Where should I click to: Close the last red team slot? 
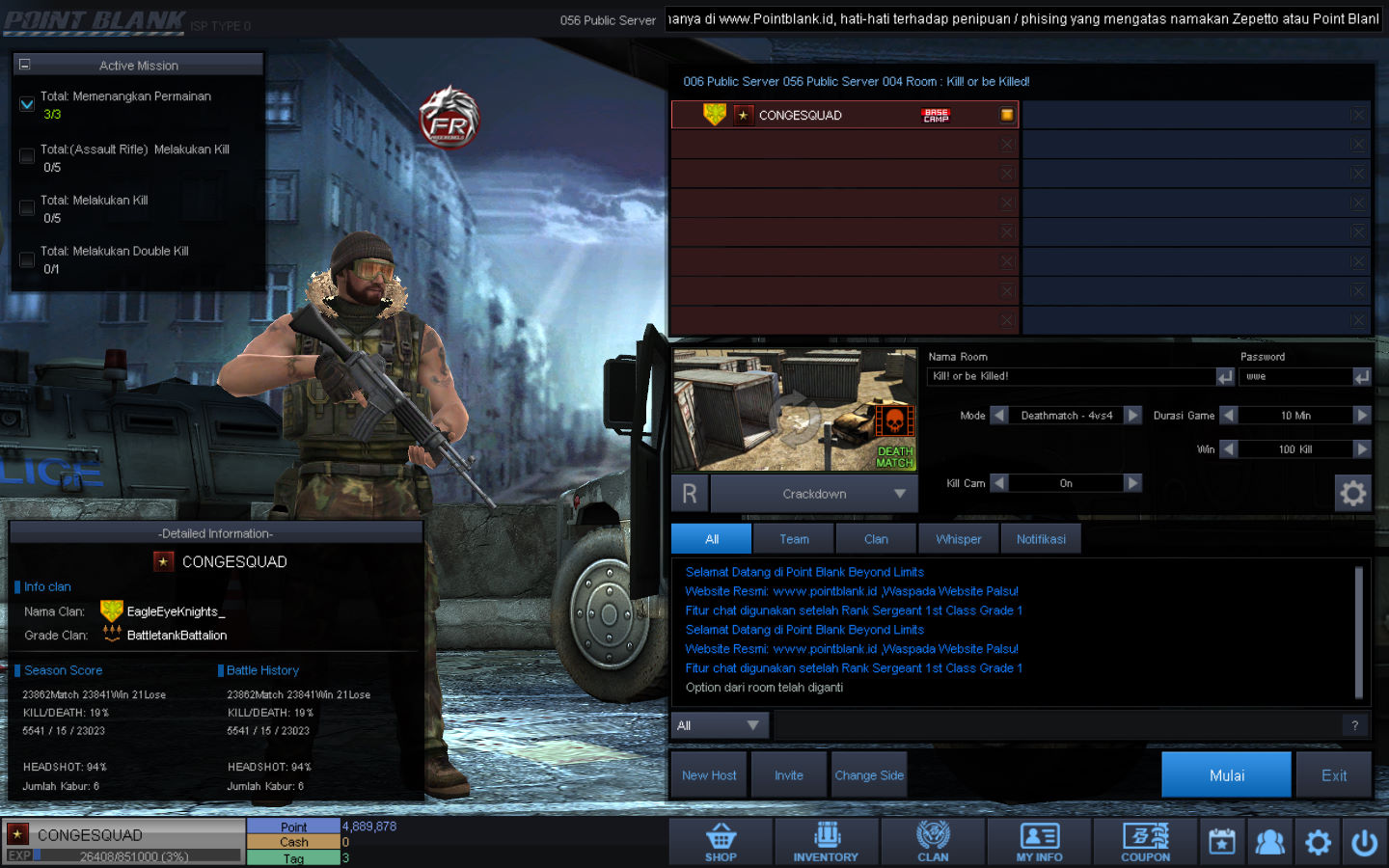click(1007, 320)
